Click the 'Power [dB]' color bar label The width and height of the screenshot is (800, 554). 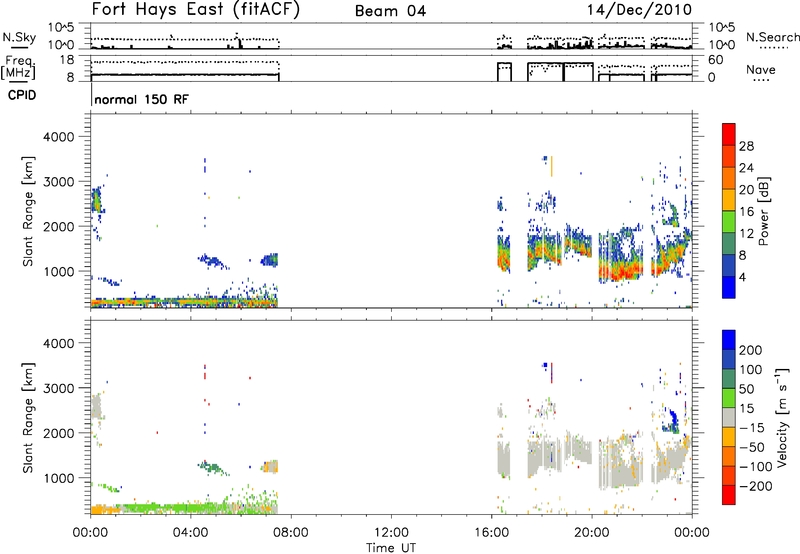pos(763,211)
